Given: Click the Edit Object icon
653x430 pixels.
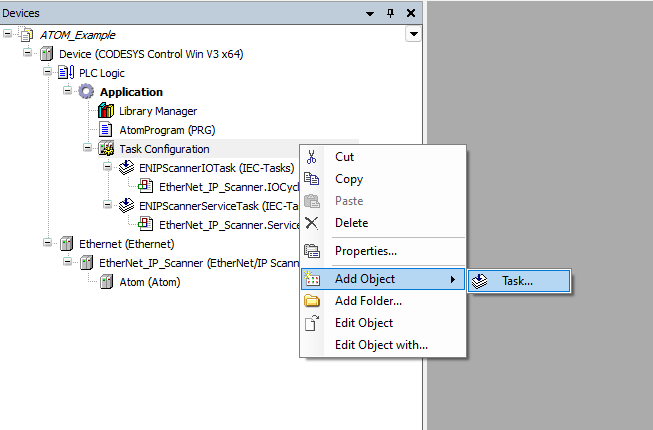Looking at the screenshot, I should point(312,323).
